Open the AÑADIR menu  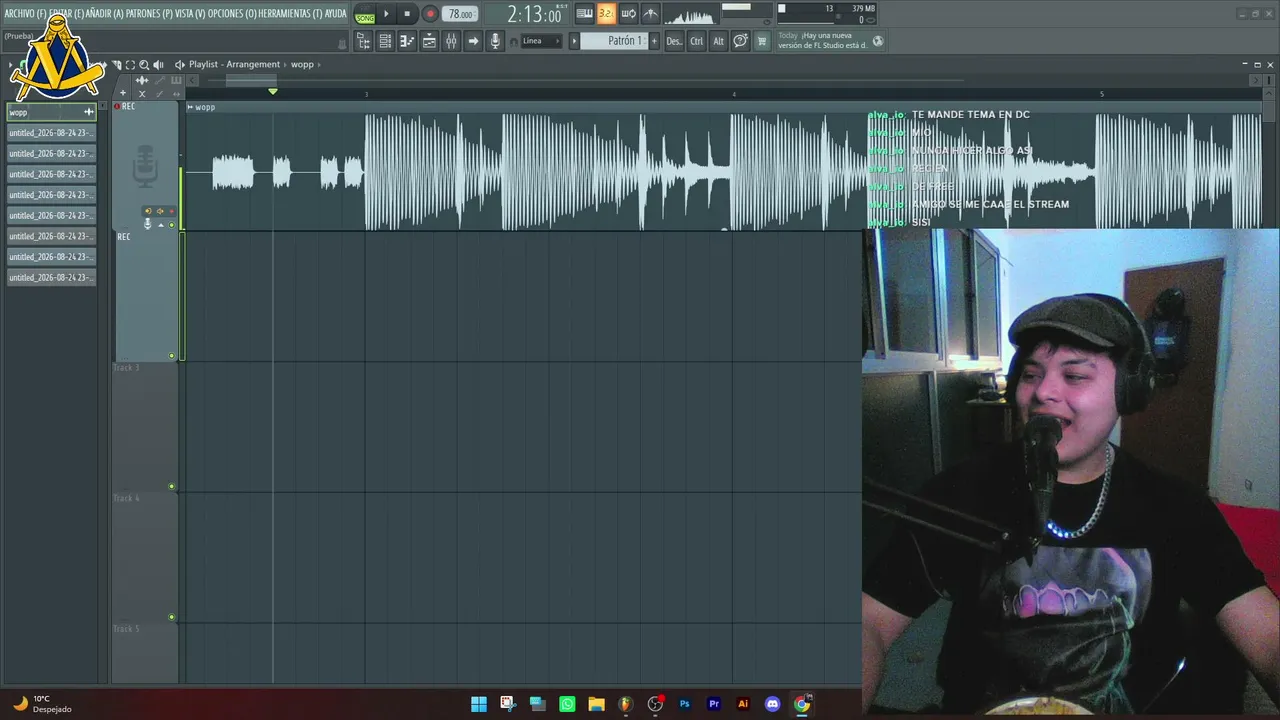click(105, 14)
